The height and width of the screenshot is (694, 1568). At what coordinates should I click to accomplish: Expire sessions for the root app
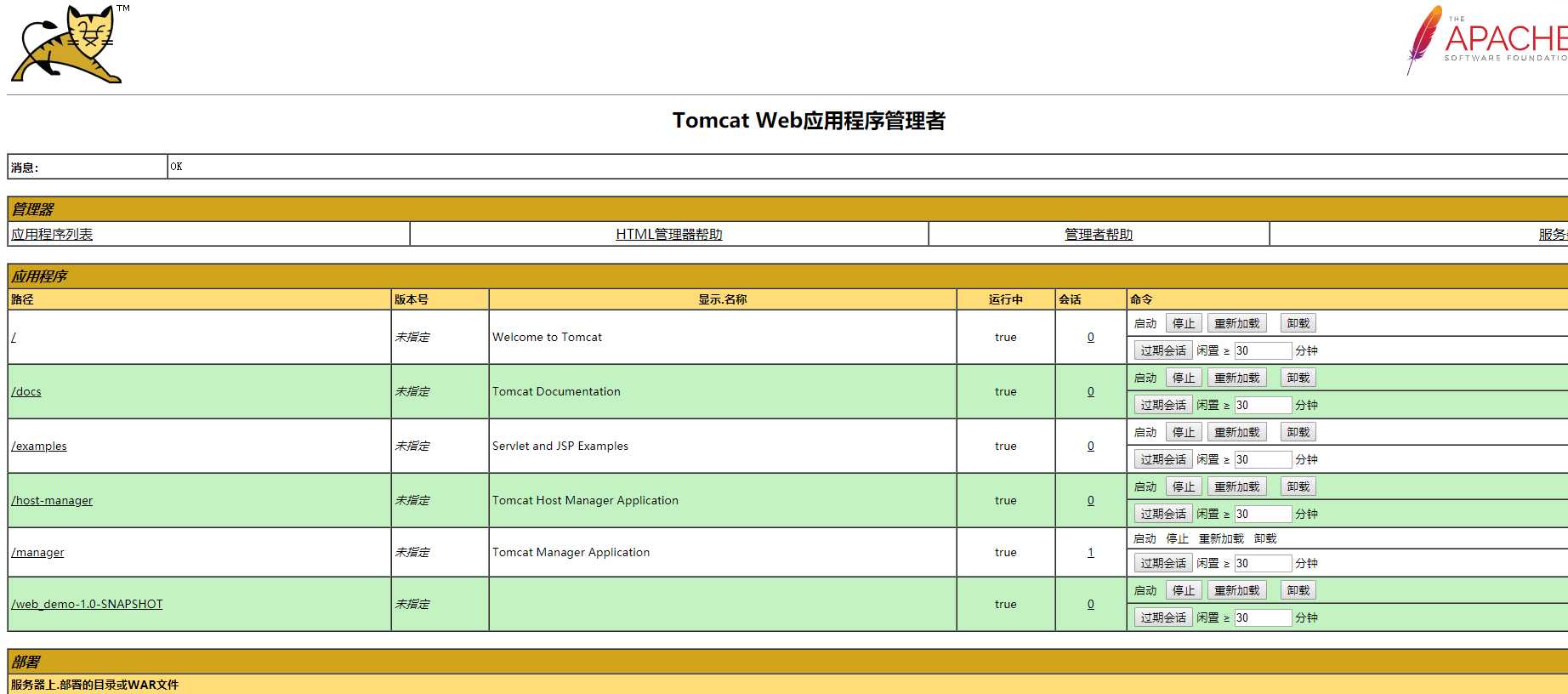click(1163, 350)
